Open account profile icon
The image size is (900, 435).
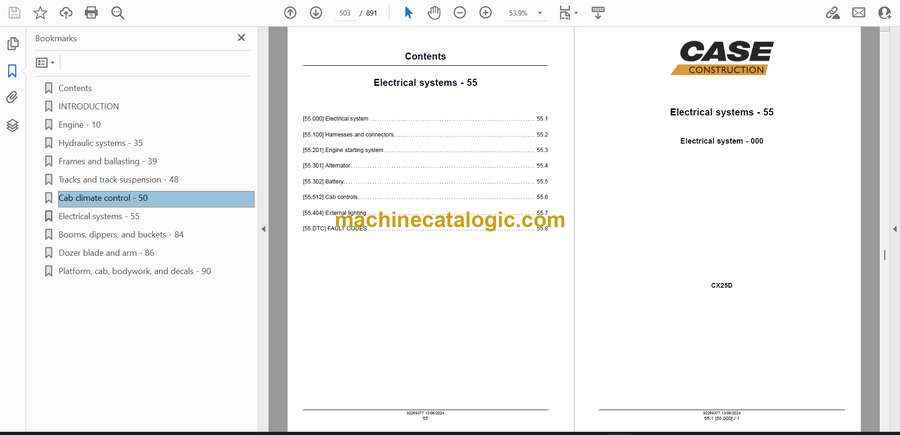point(885,13)
